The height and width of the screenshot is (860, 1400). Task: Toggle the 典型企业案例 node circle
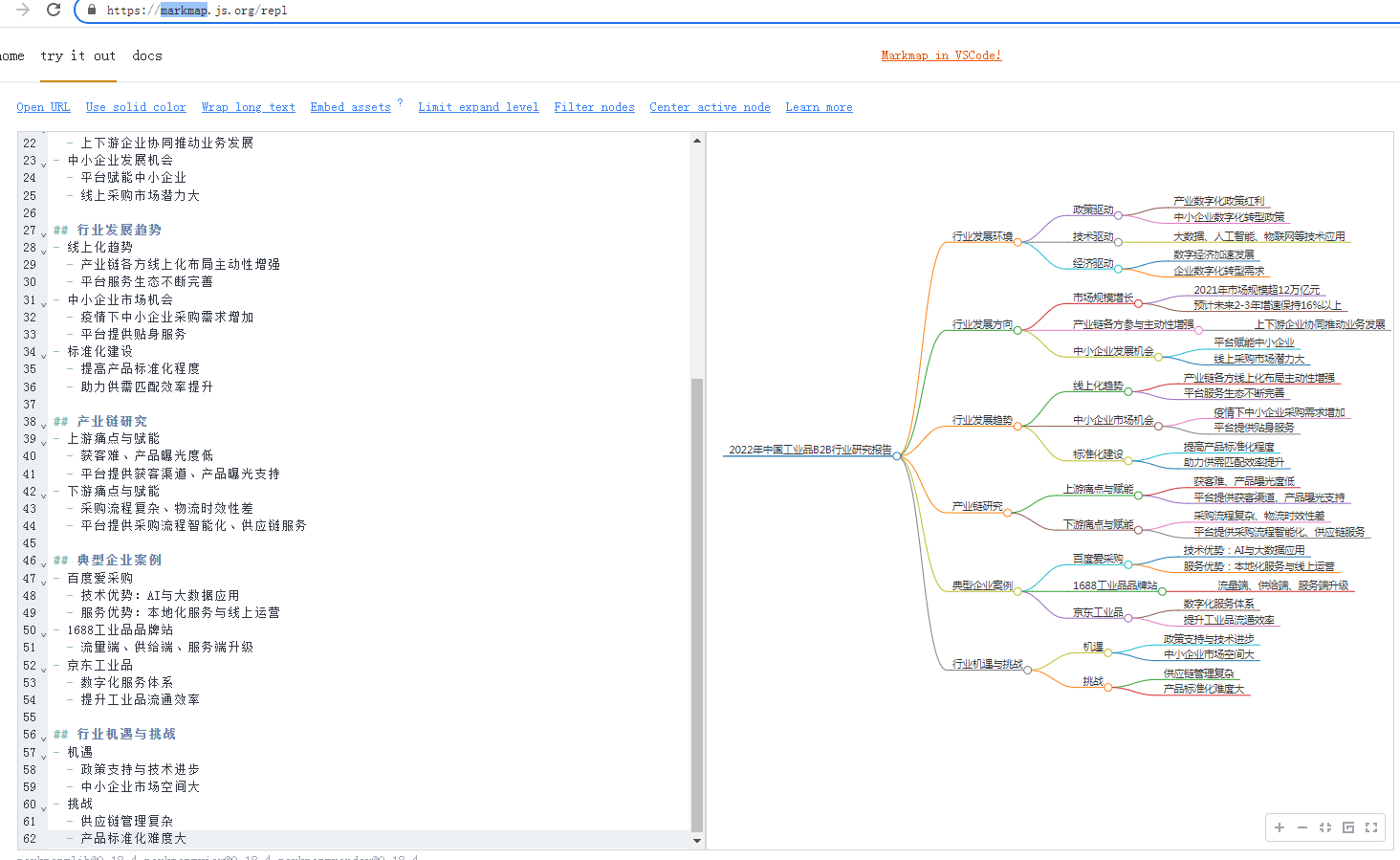click(x=1017, y=592)
